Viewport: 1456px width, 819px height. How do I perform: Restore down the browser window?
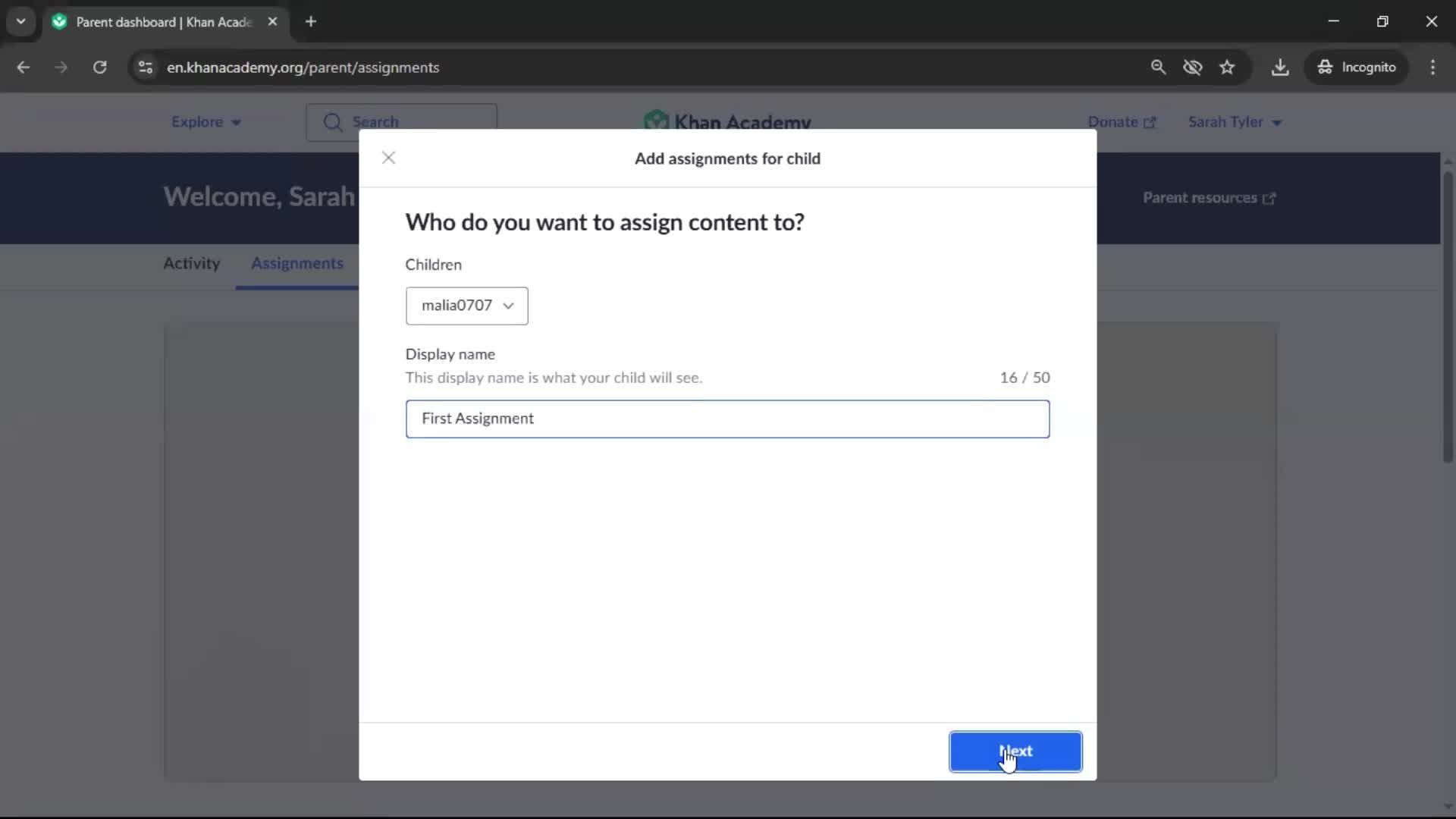(1382, 21)
